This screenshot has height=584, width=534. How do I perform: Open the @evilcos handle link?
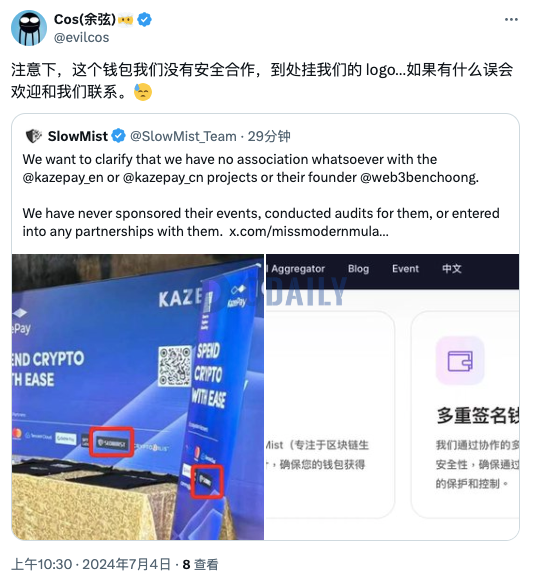82,38
